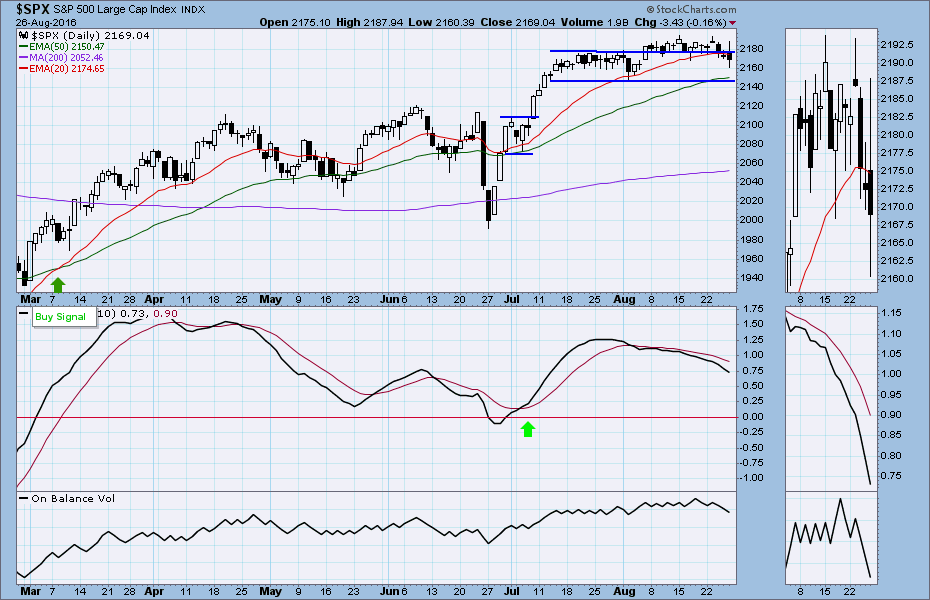Select the MA(200) 2052.46 legend entry

point(66,57)
